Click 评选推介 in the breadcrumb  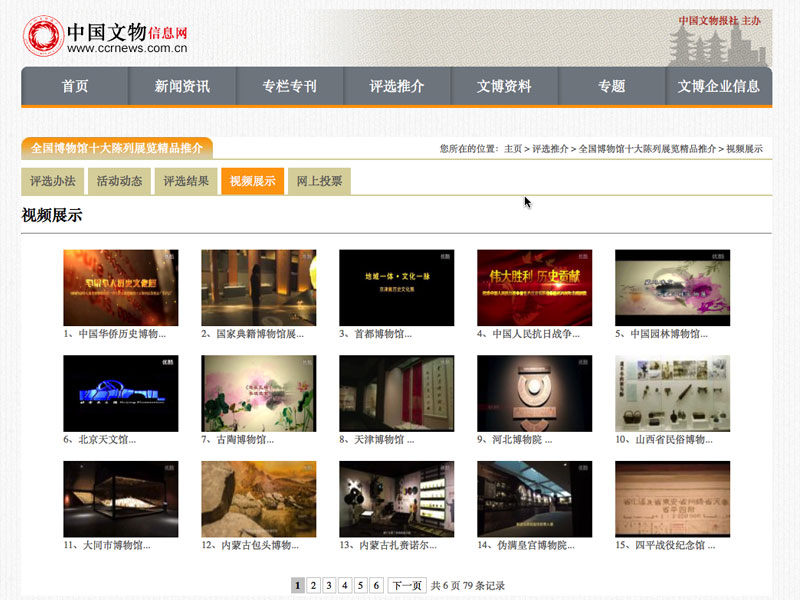pyautogui.click(x=550, y=149)
